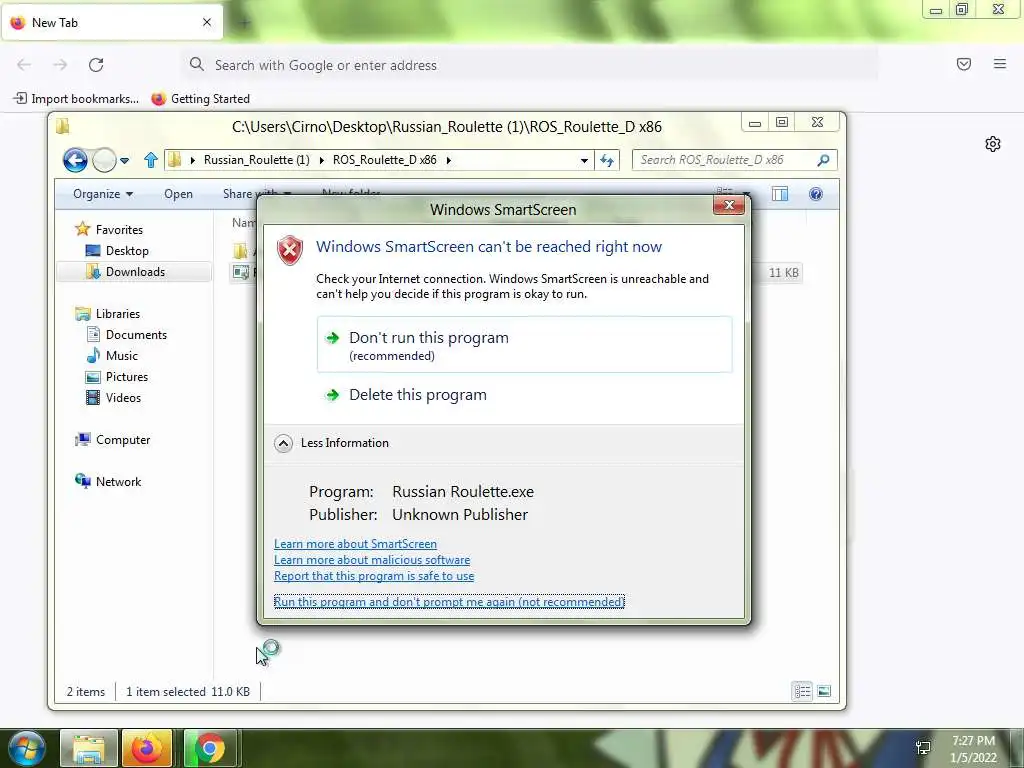This screenshot has width=1024, height=768.
Task: Open Getting Started bookmark
Action: (200, 99)
